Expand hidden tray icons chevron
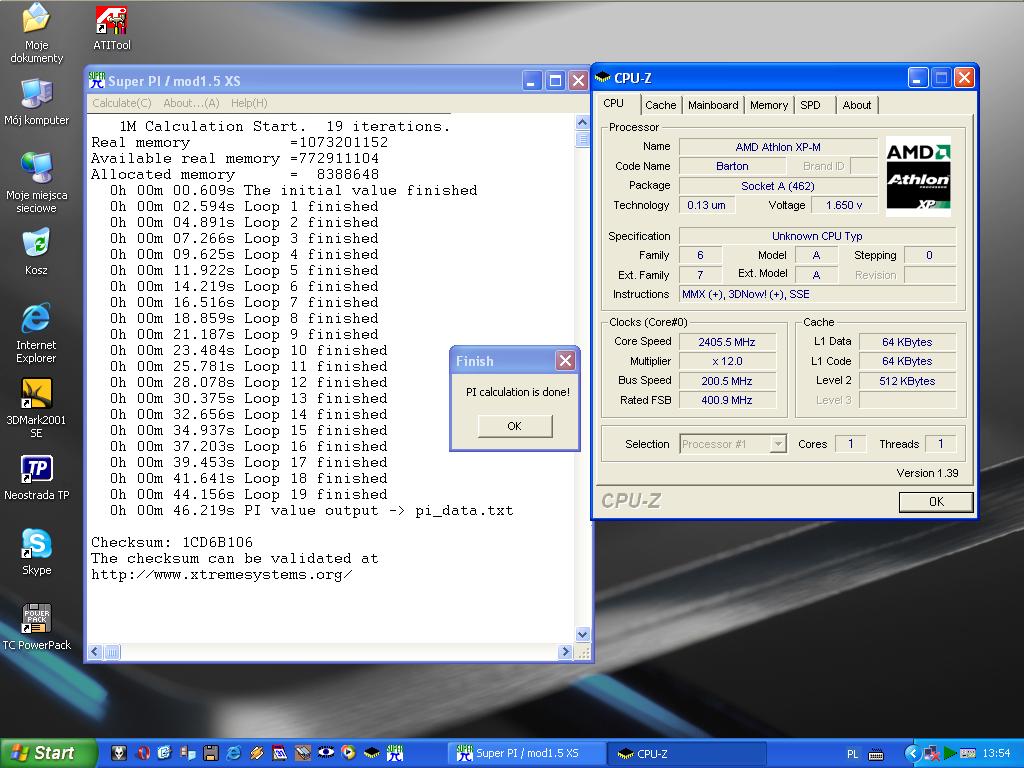Screen dimensions: 1024x768 913,754
